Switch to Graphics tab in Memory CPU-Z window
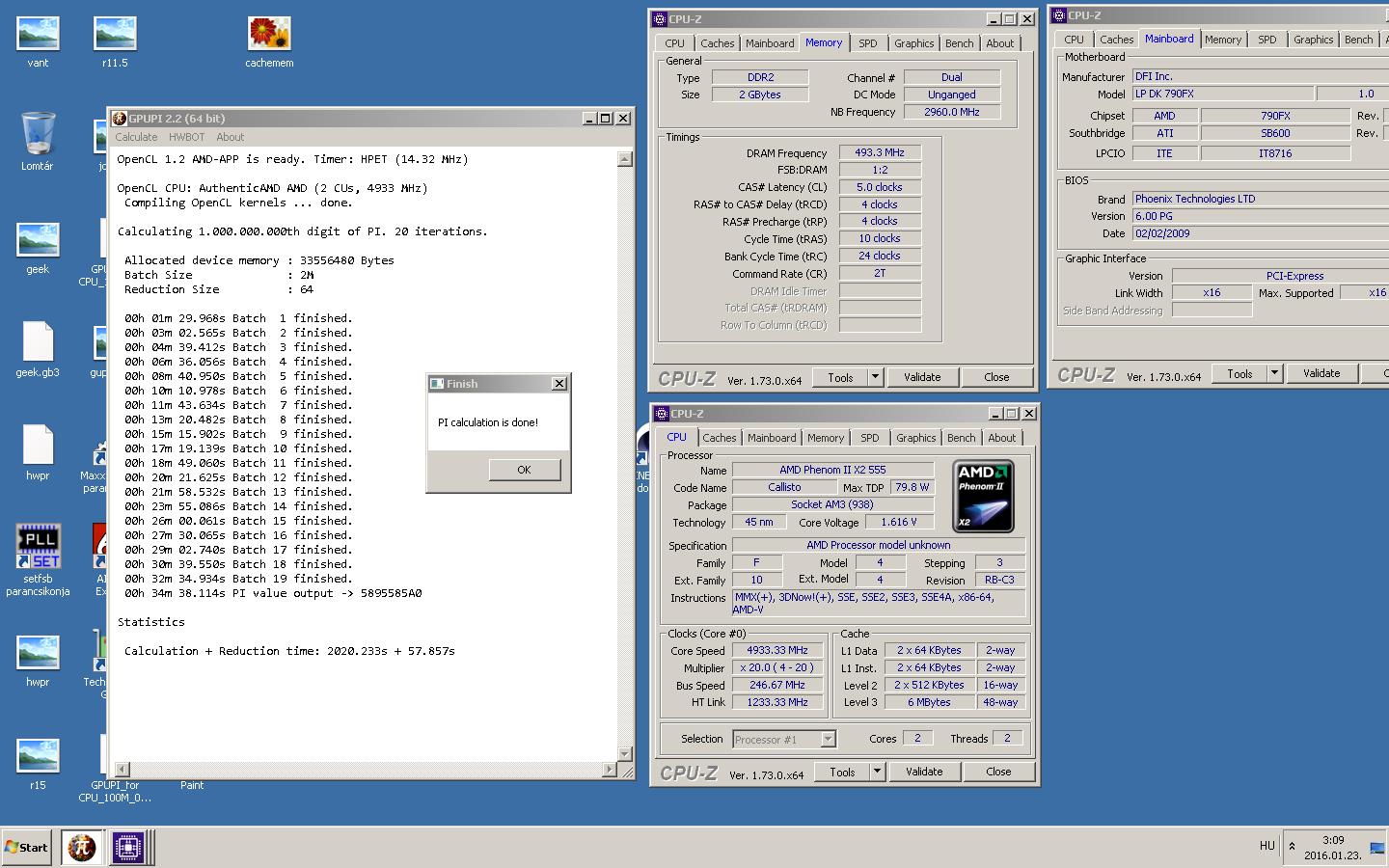 (x=913, y=43)
